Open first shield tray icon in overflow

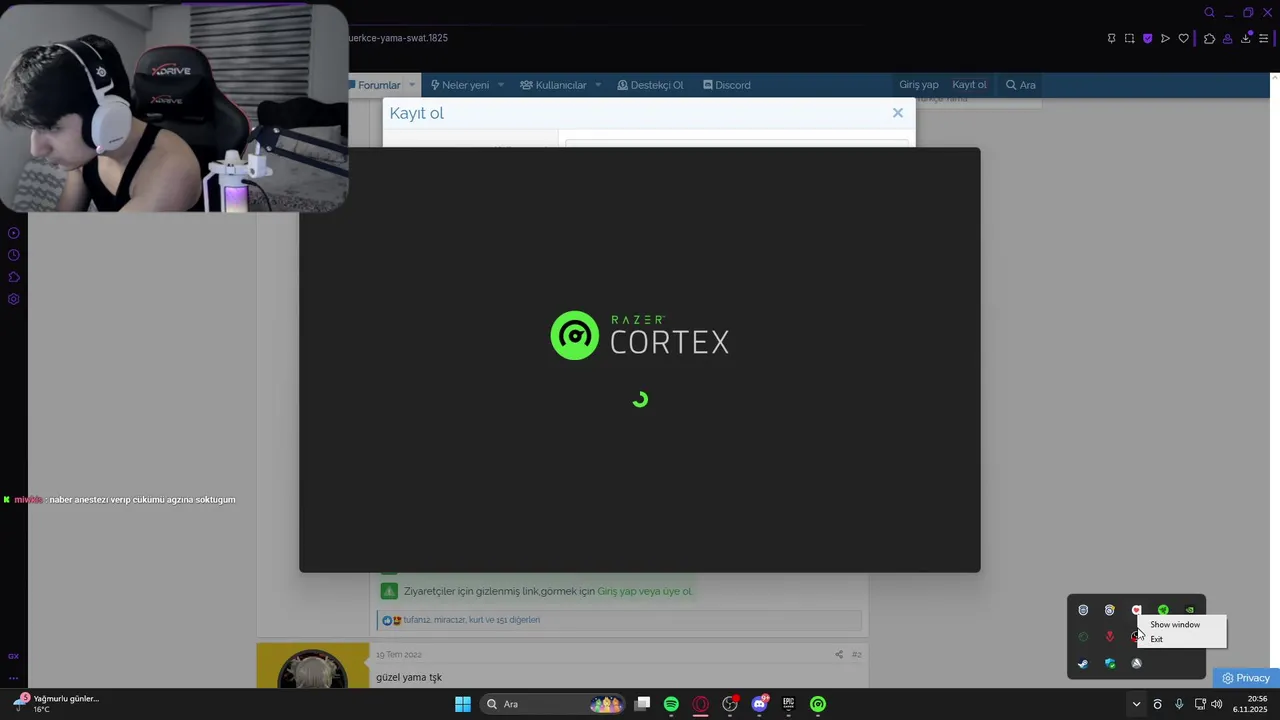pyautogui.click(x=1083, y=610)
